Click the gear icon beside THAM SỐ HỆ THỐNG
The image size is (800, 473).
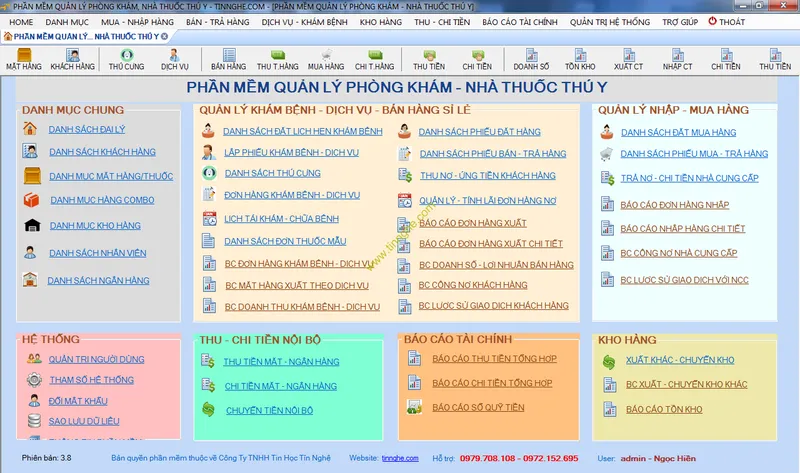point(34,380)
